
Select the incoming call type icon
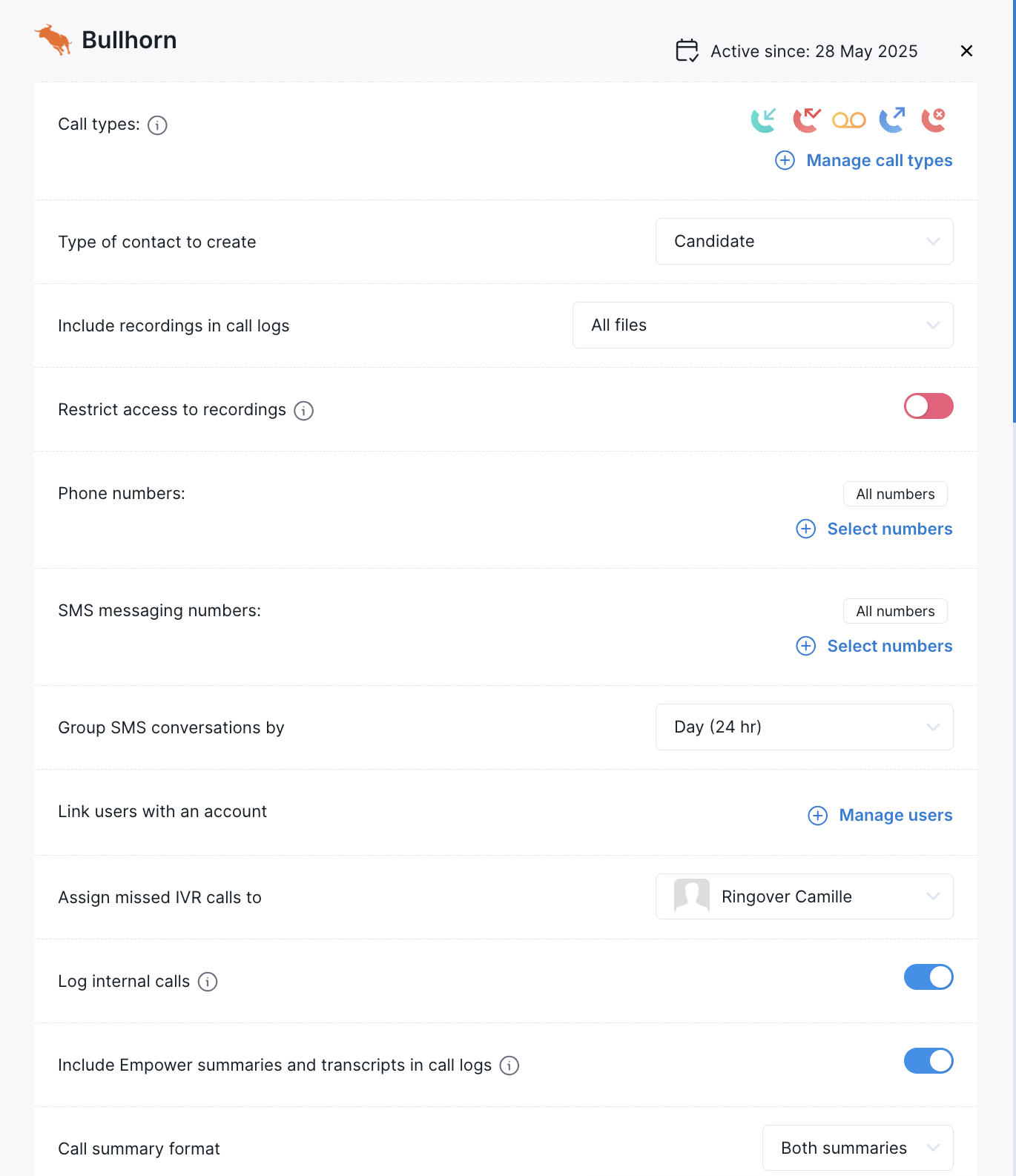coord(764,120)
